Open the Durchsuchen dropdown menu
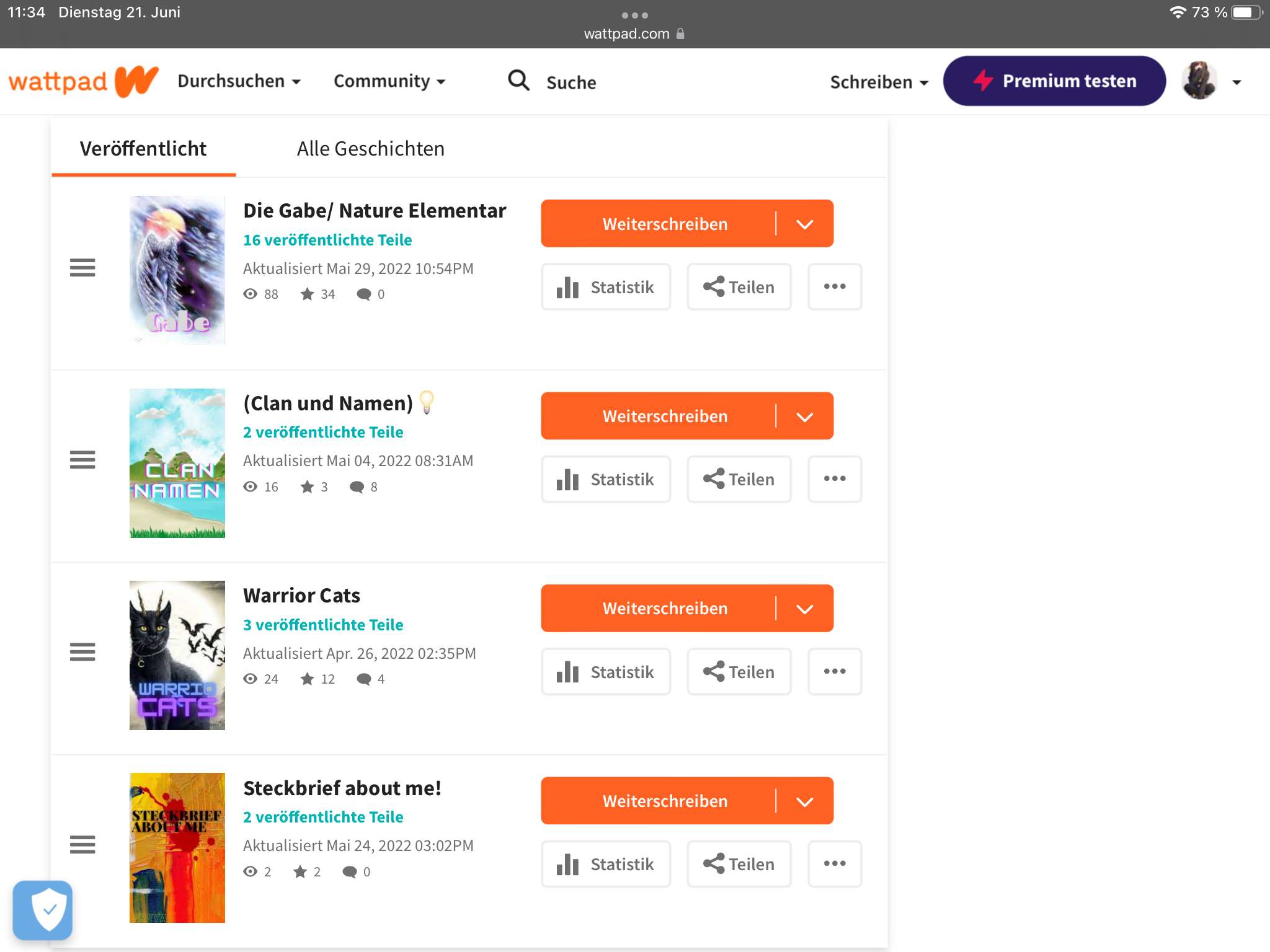Image resolution: width=1270 pixels, height=952 pixels. point(239,81)
